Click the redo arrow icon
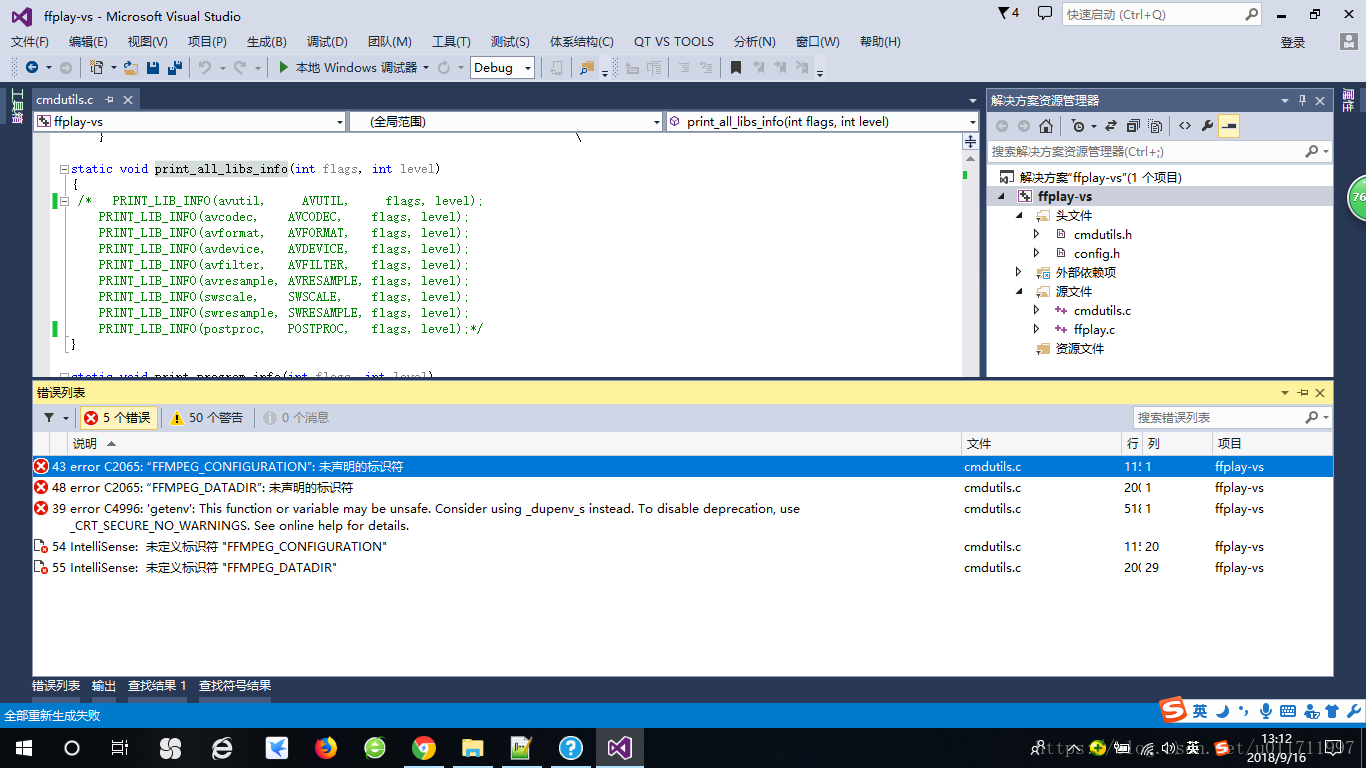Image resolution: width=1366 pixels, height=768 pixels. [x=240, y=68]
